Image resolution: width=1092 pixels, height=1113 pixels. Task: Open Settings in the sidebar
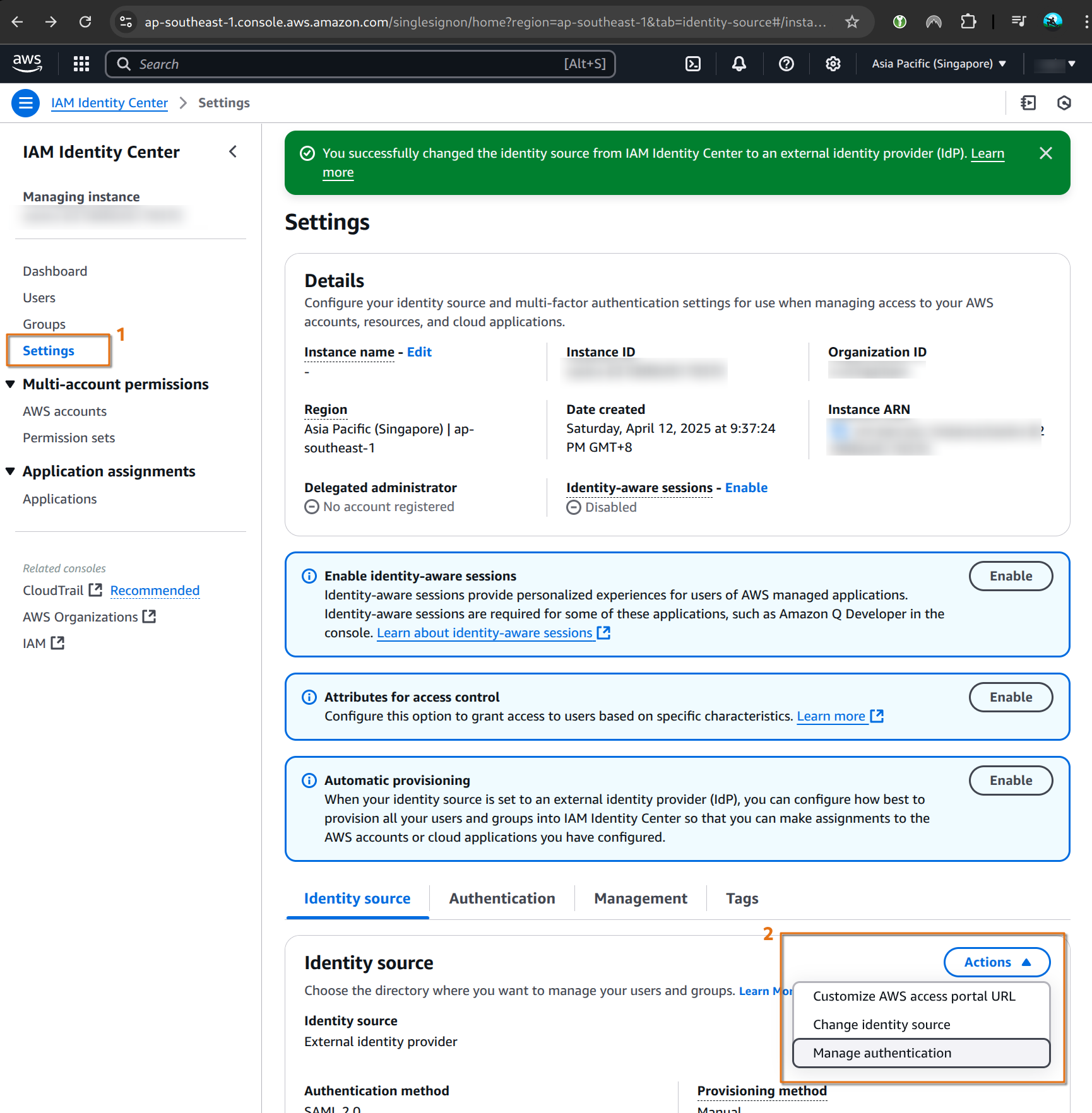click(49, 351)
